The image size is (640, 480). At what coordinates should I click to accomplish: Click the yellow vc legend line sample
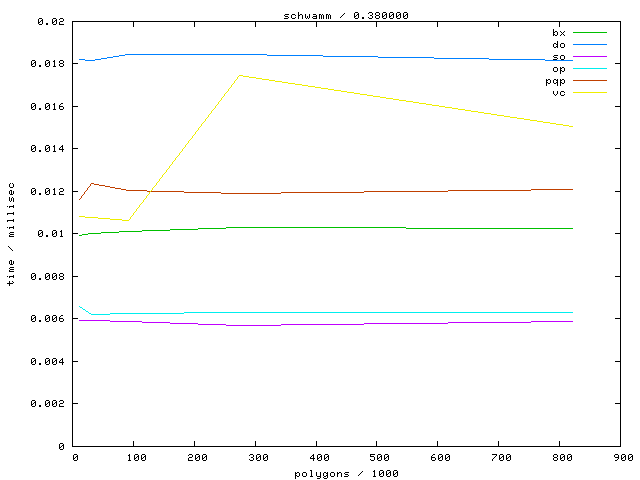click(590, 93)
